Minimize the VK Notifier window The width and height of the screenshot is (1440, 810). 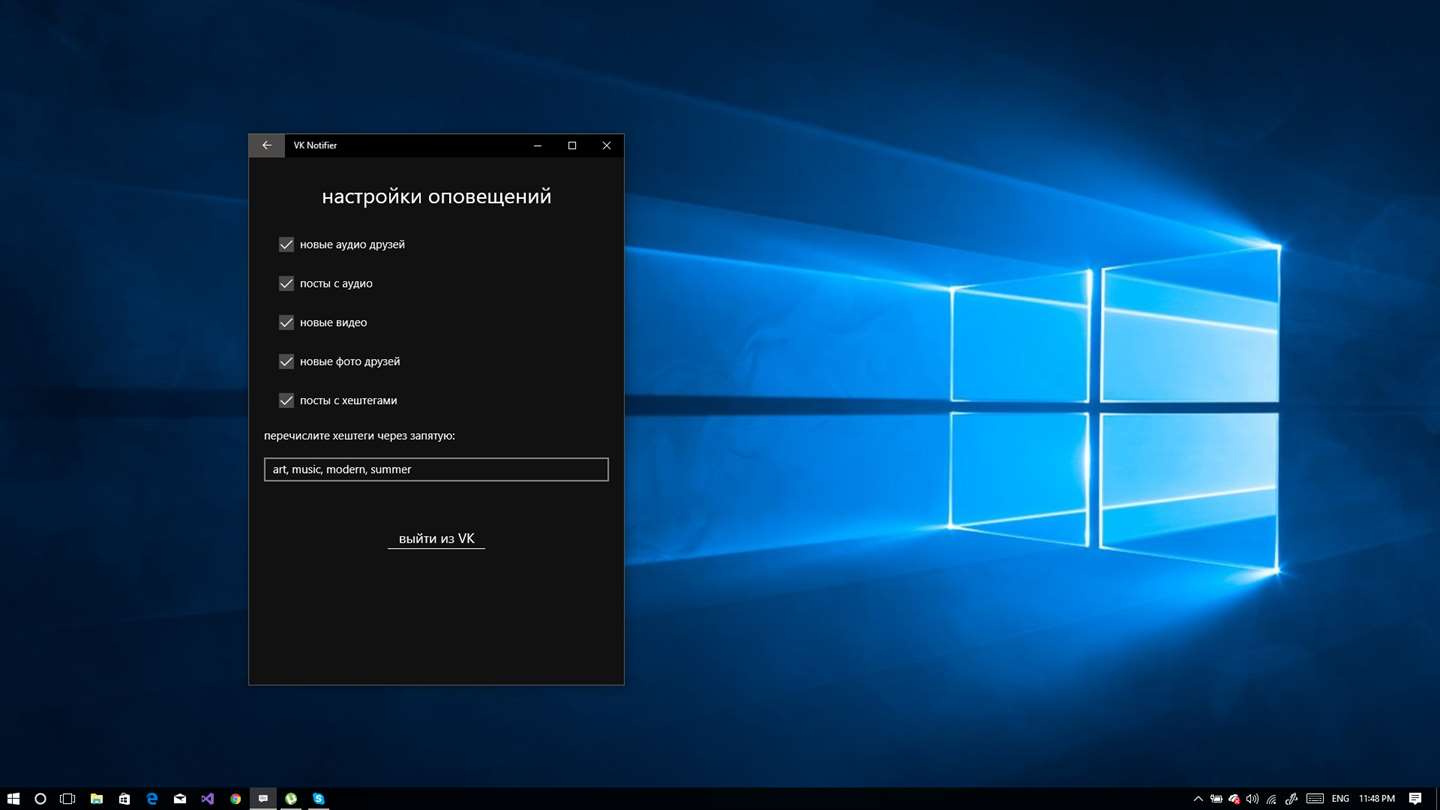538,146
